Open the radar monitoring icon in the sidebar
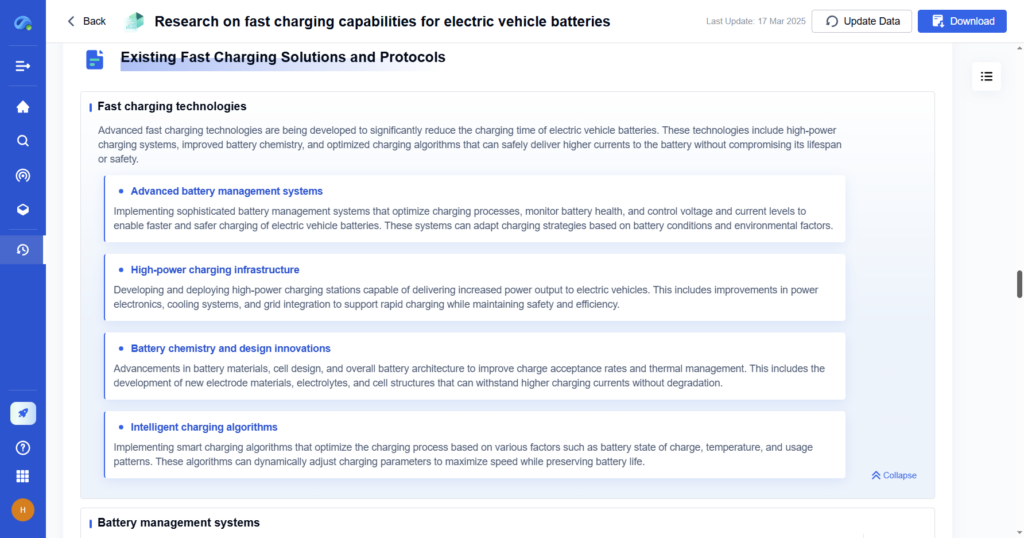Viewport: 1024px width, 538px height. coord(22,175)
